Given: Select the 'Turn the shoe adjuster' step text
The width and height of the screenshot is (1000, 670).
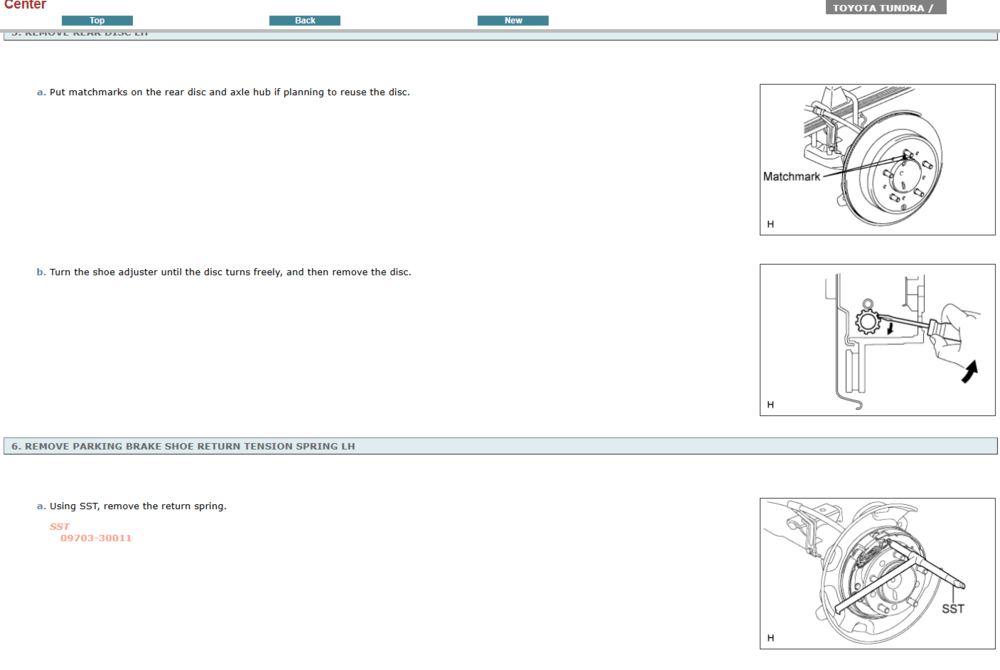Looking at the screenshot, I should point(230,272).
